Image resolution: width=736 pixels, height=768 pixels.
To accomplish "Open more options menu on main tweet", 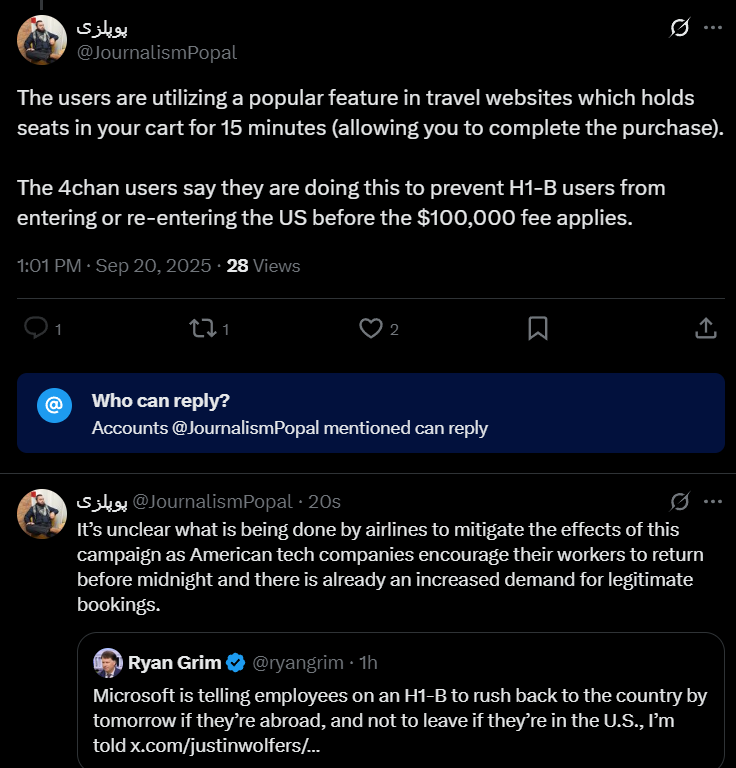I will pyautogui.click(x=712, y=28).
